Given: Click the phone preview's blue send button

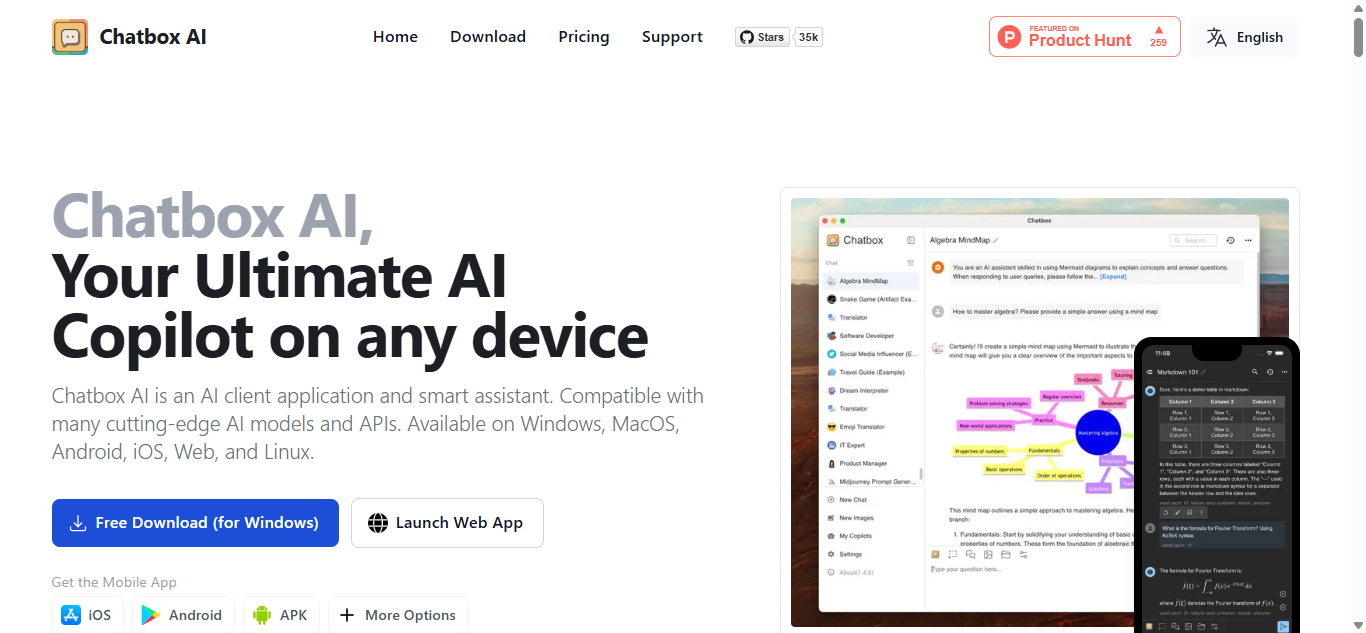Looking at the screenshot, I should pyautogui.click(x=1283, y=627).
